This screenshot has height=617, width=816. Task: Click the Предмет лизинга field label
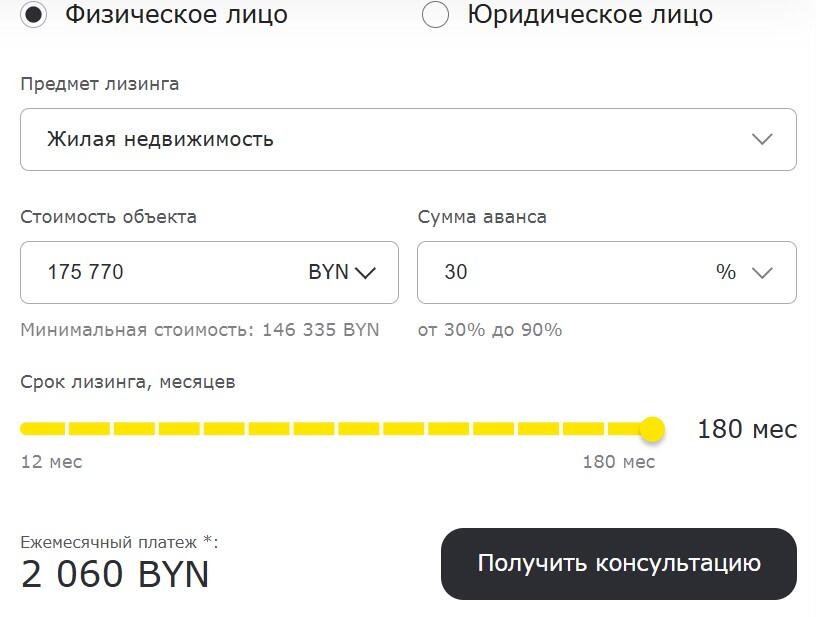[100, 84]
